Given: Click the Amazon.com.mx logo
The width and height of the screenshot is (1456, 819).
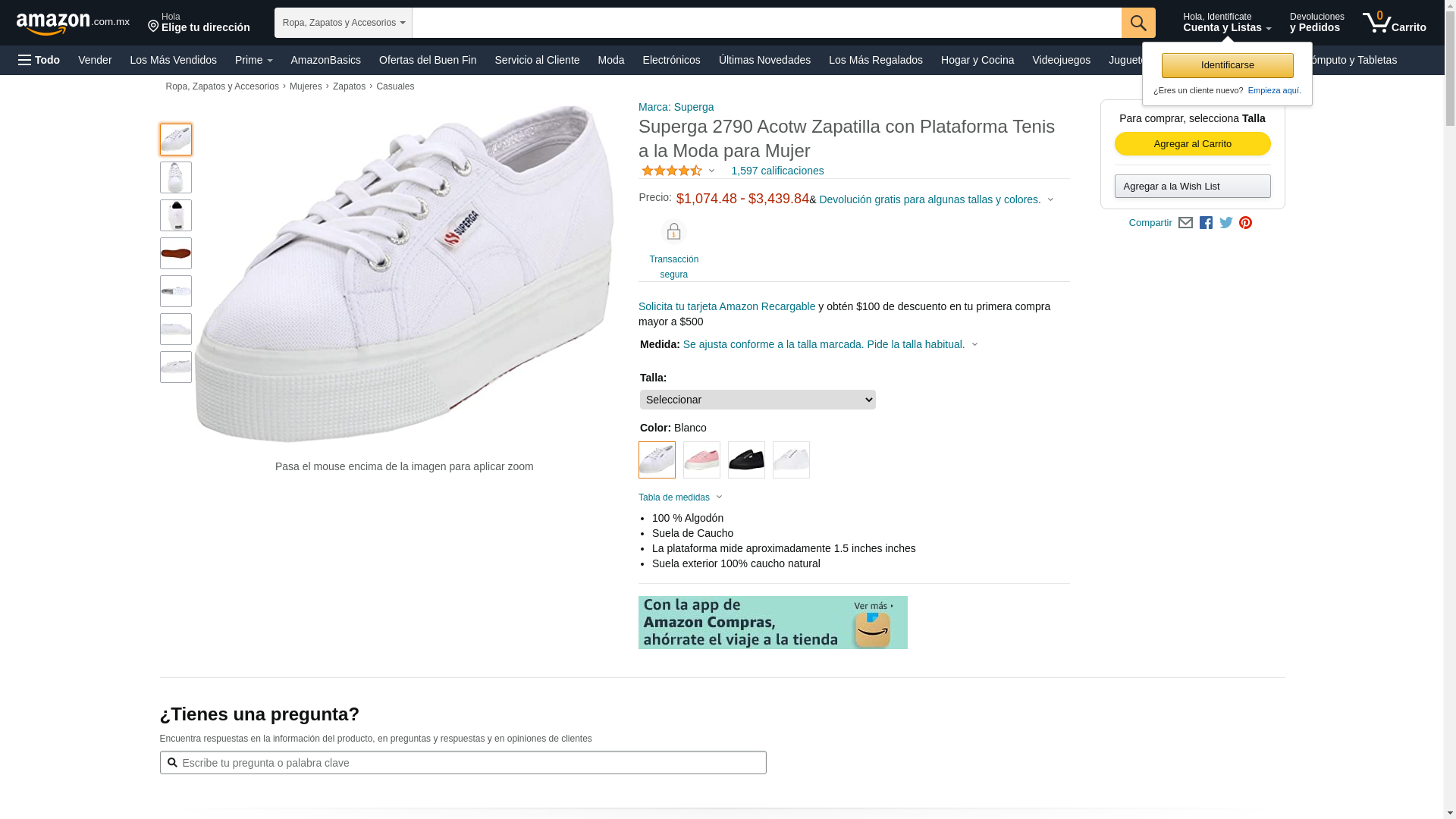Looking at the screenshot, I should [x=73, y=23].
